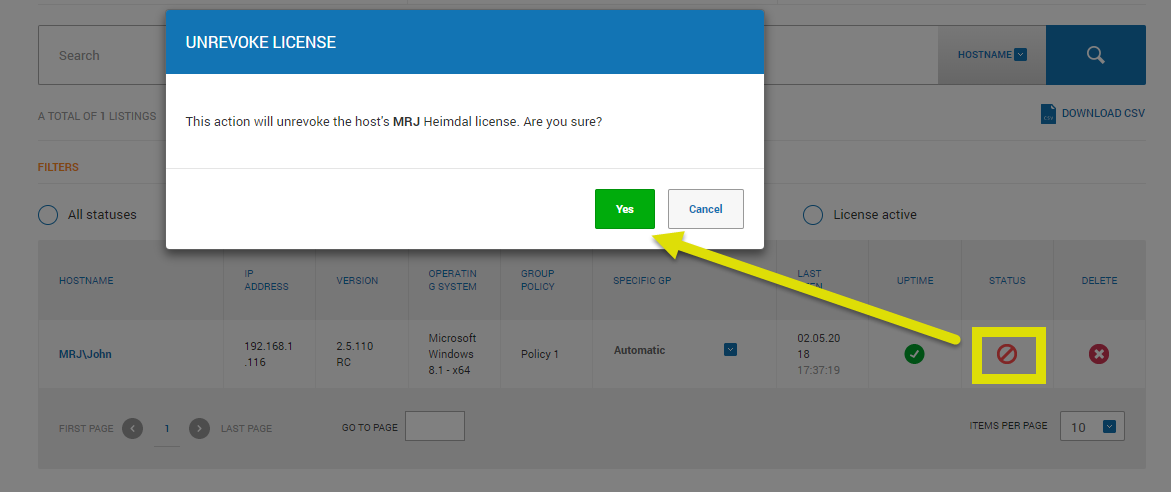Click the magnifier search button
Viewport: 1171px width, 492px height.
tap(1095, 55)
